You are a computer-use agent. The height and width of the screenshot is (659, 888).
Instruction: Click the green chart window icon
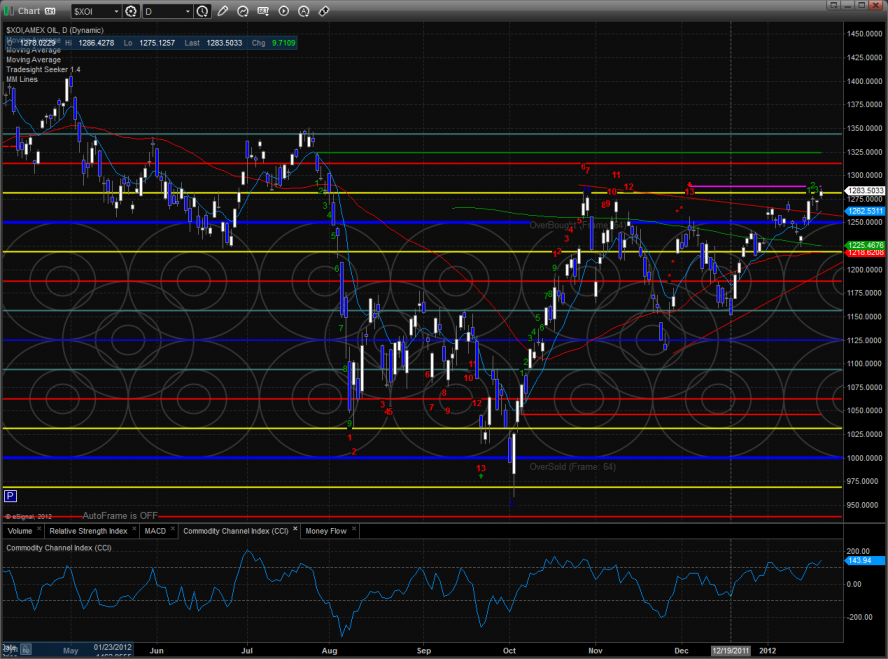pos(8,11)
